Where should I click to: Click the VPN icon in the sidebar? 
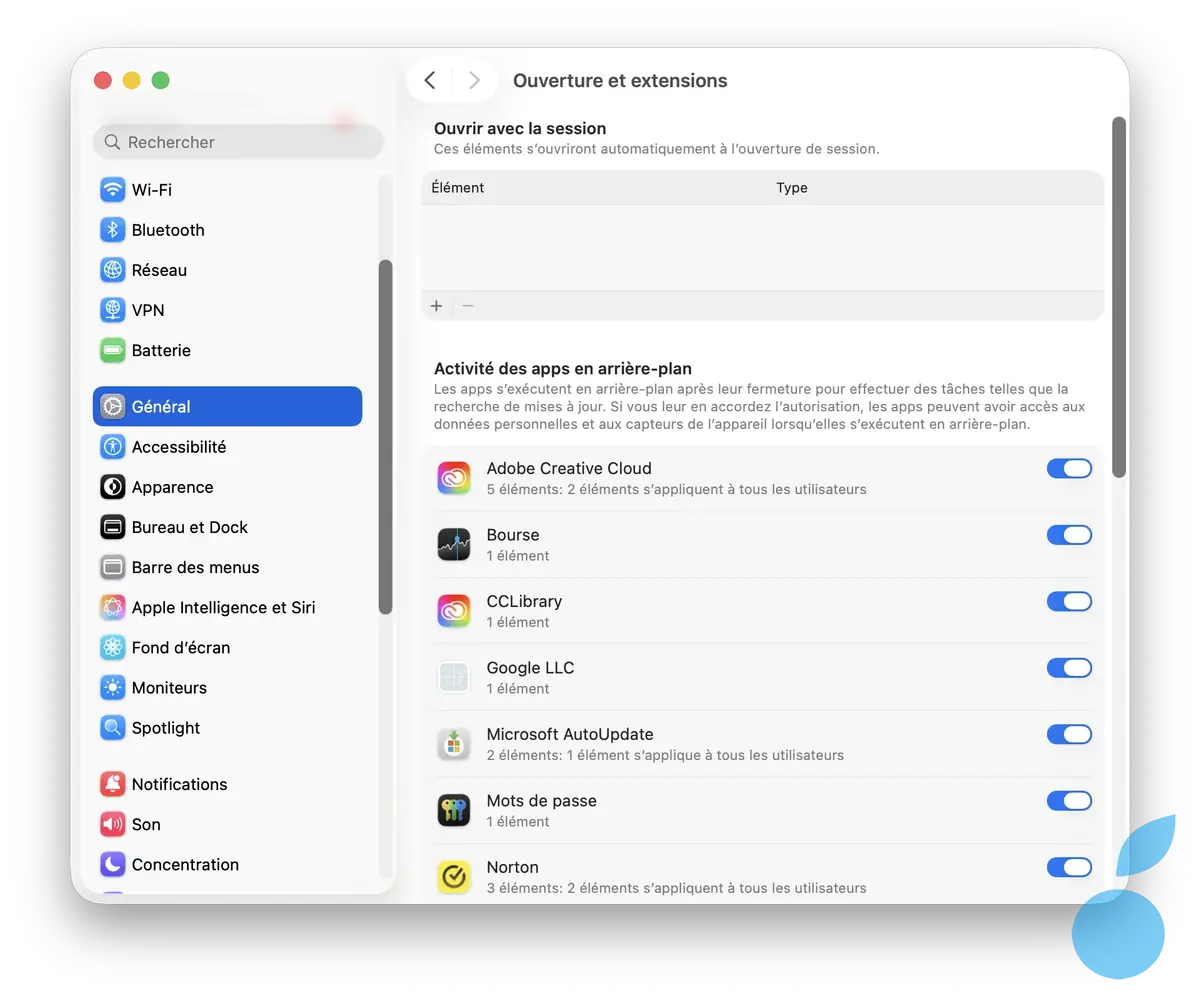pyautogui.click(x=112, y=309)
